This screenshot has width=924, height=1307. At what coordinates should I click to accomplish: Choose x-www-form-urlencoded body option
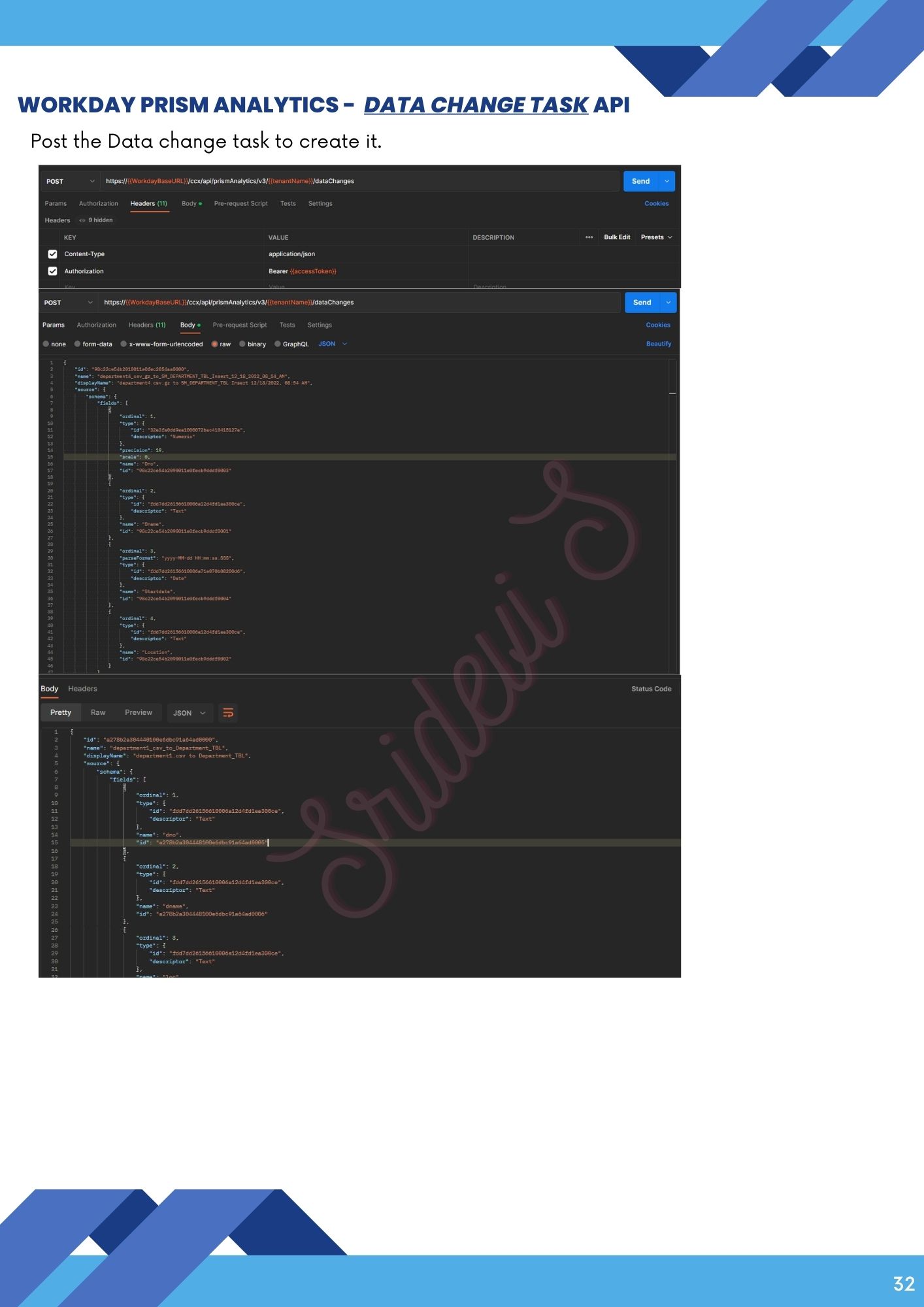124,344
